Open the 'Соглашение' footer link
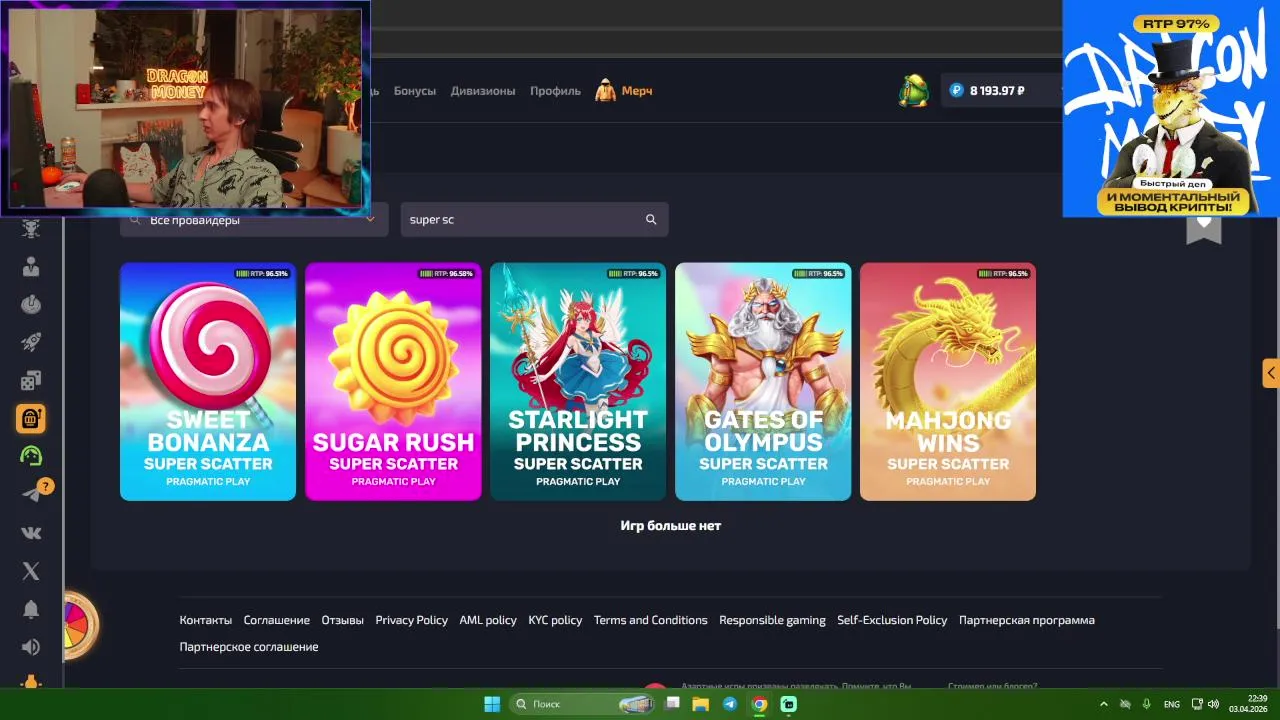Viewport: 1280px width, 720px height. [277, 620]
